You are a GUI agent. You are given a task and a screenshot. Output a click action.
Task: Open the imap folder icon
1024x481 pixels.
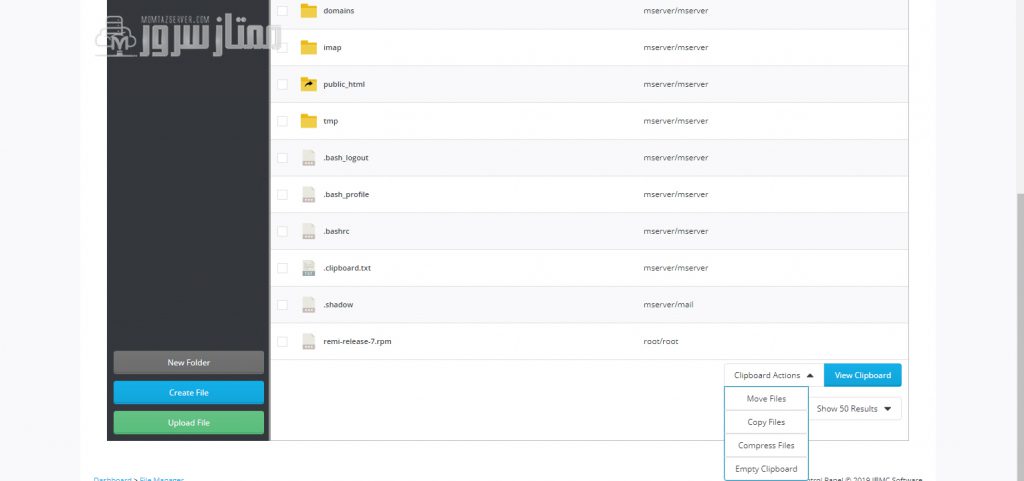point(308,47)
